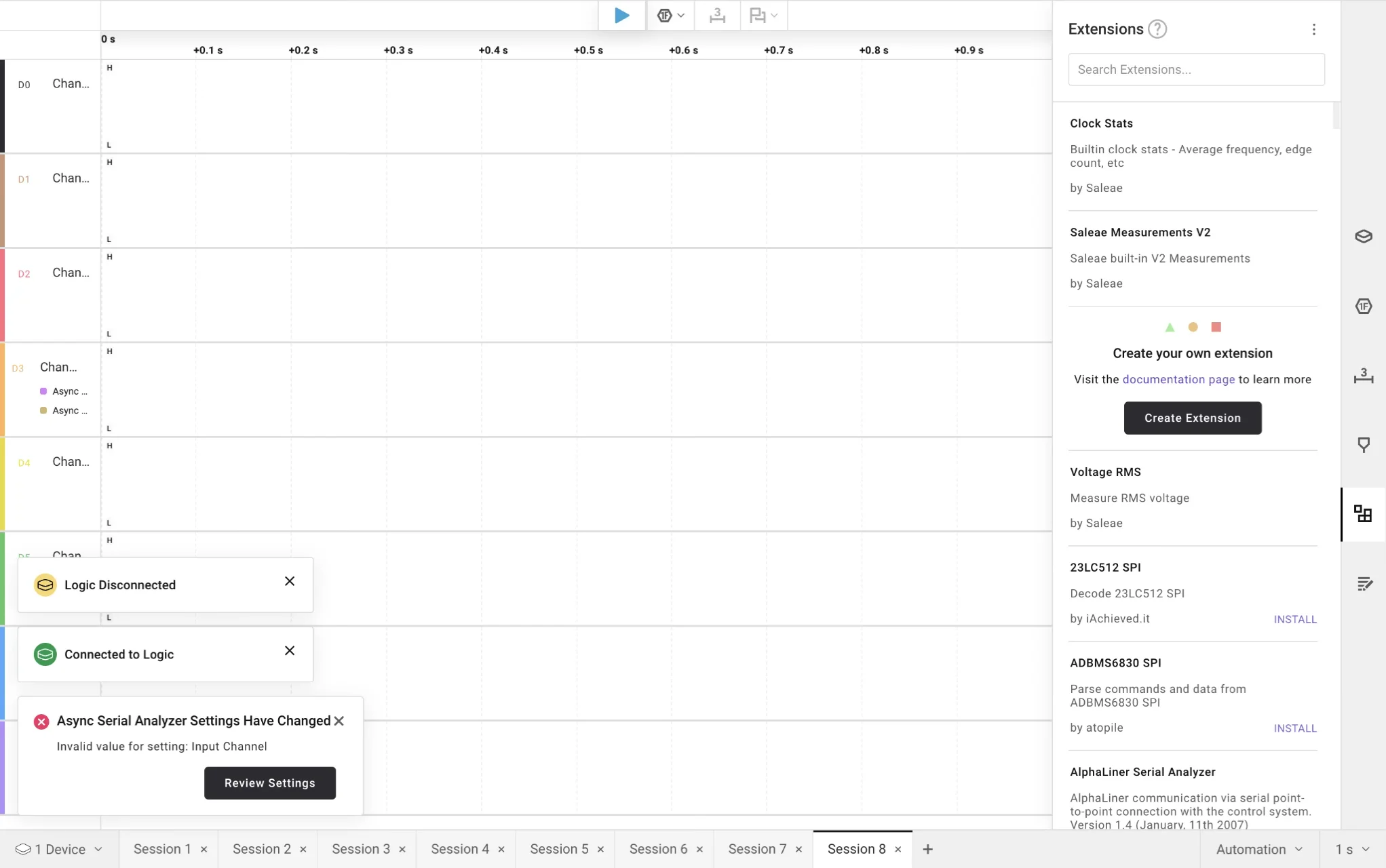Image resolution: width=1386 pixels, height=868 pixels.
Task: Open the Analyzers sidebar panel icon
Action: [1363, 307]
